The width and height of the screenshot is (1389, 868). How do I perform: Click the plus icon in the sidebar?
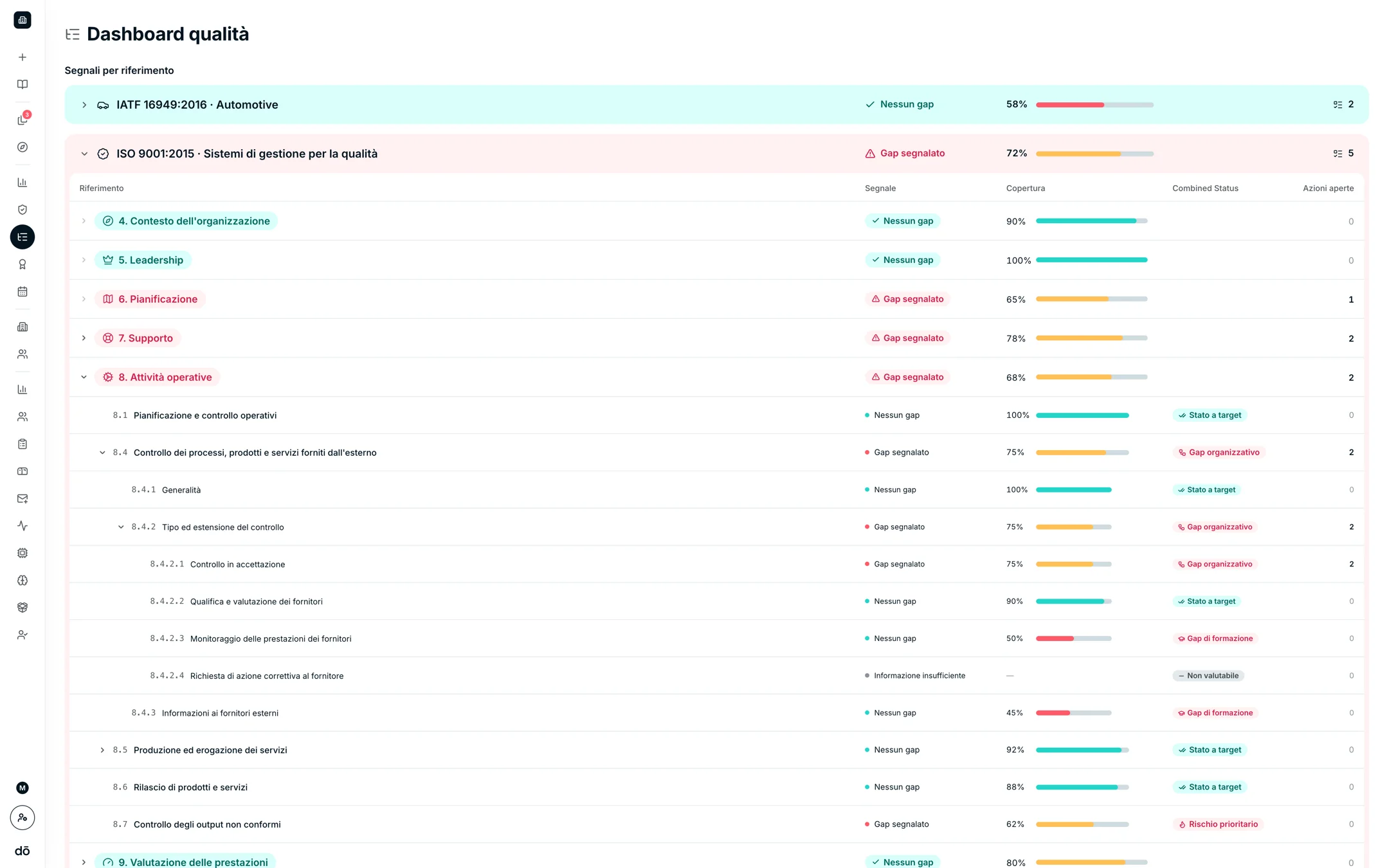click(x=23, y=57)
